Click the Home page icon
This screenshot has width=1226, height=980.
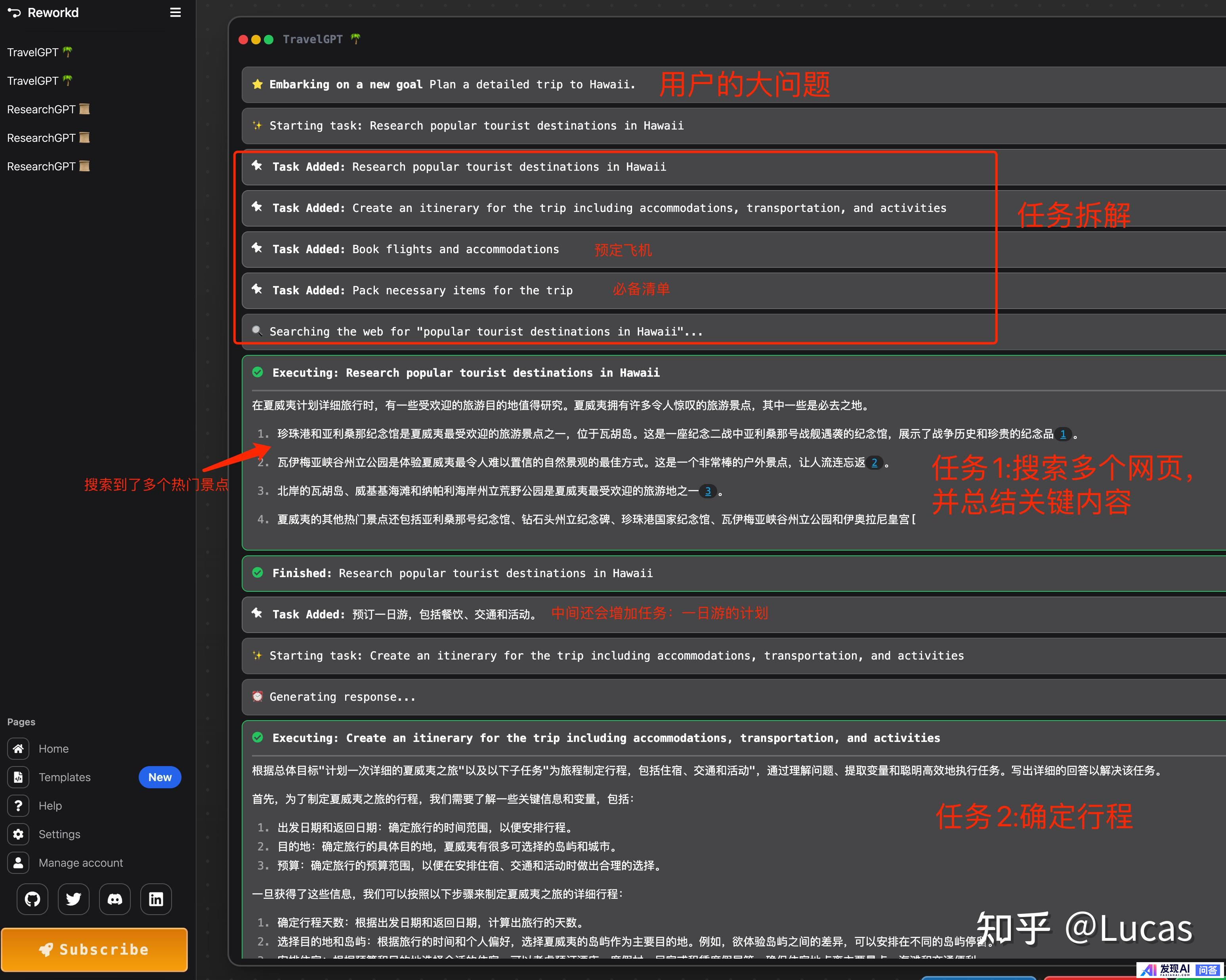[x=18, y=749]
